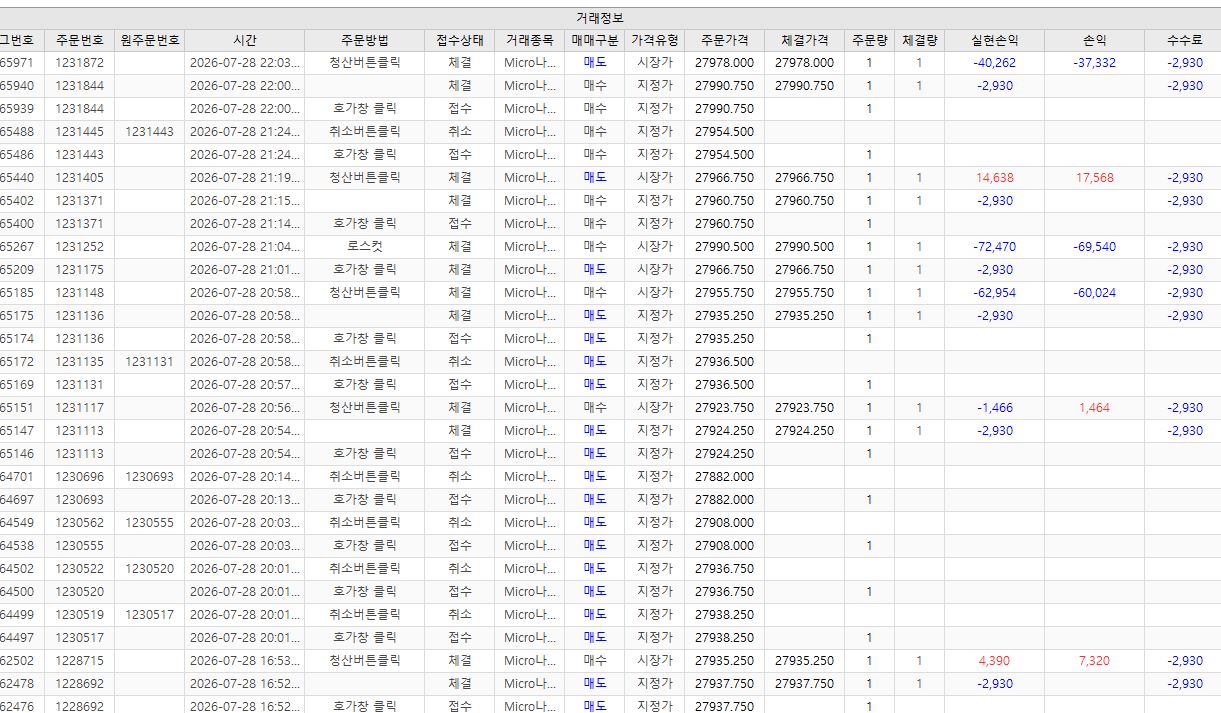This screenshot has height=713, width=1221.
Task: Select row number 65939
Action: tap(16, 109)
